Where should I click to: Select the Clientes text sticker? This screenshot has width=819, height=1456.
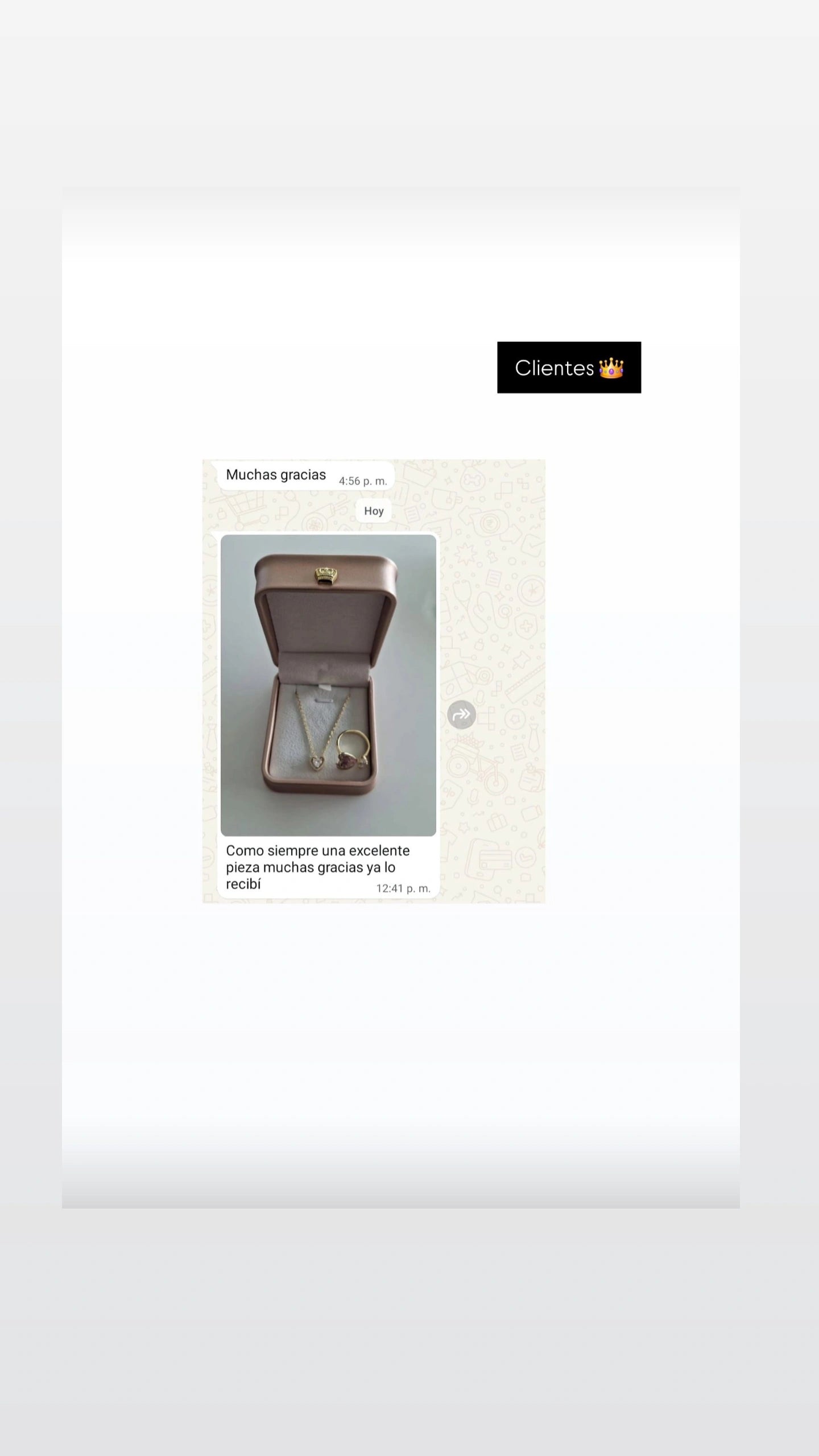(x=569, y=367)
